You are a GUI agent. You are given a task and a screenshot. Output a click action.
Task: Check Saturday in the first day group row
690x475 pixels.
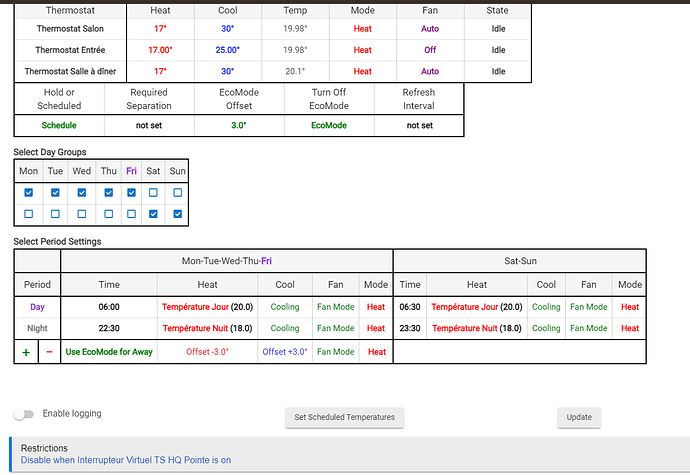click(153, 193)
